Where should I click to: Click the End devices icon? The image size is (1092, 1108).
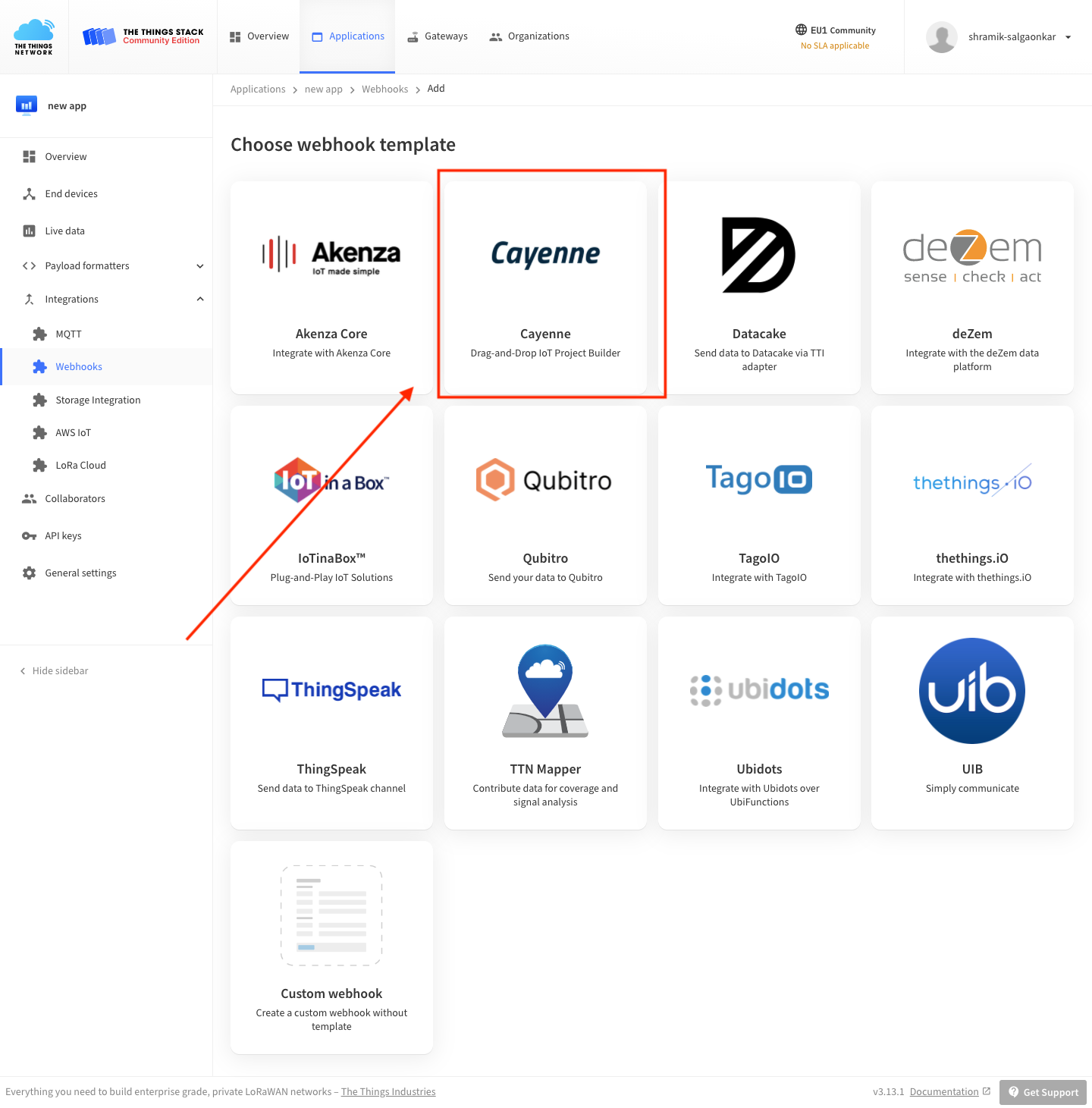(x=29, y=194)
